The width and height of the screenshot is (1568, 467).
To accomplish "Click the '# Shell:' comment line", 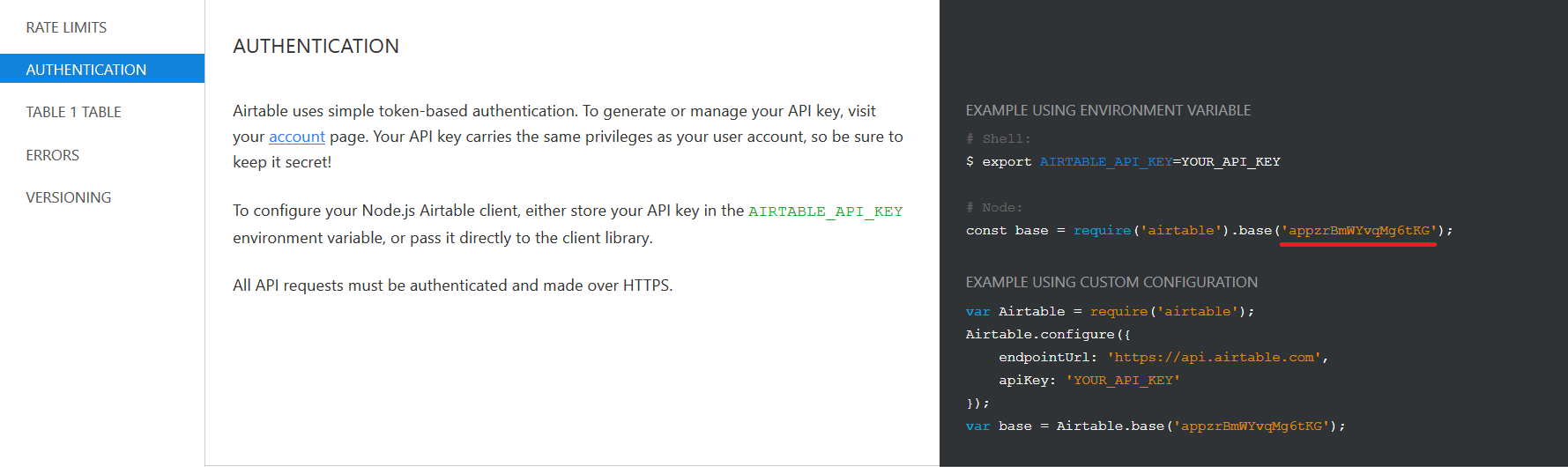I will (x=998, y=138).
